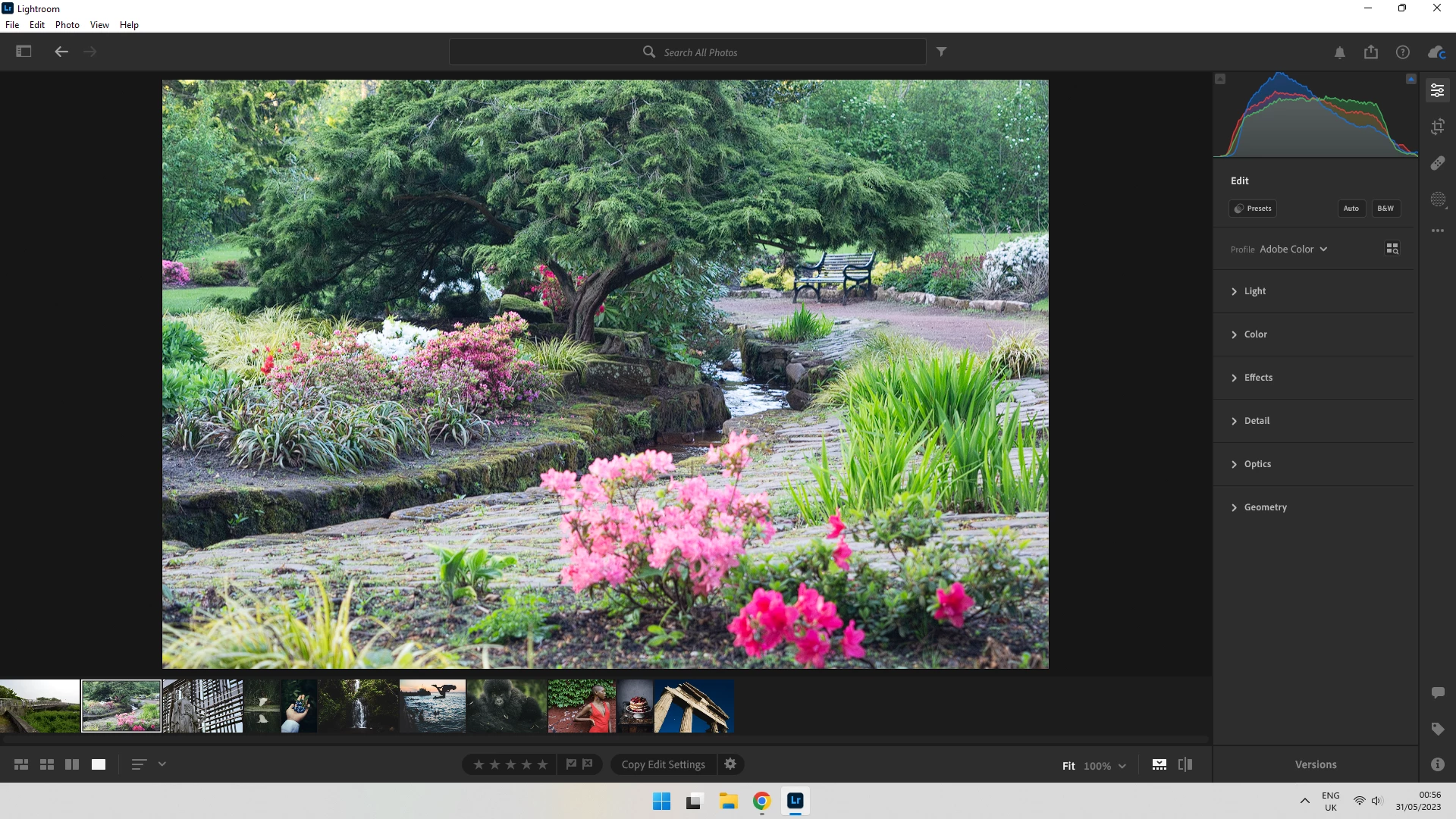Open the Crop & Rotate tool
The height and width of the screenshot is (819, 1456).
[x=1438, y=127]
